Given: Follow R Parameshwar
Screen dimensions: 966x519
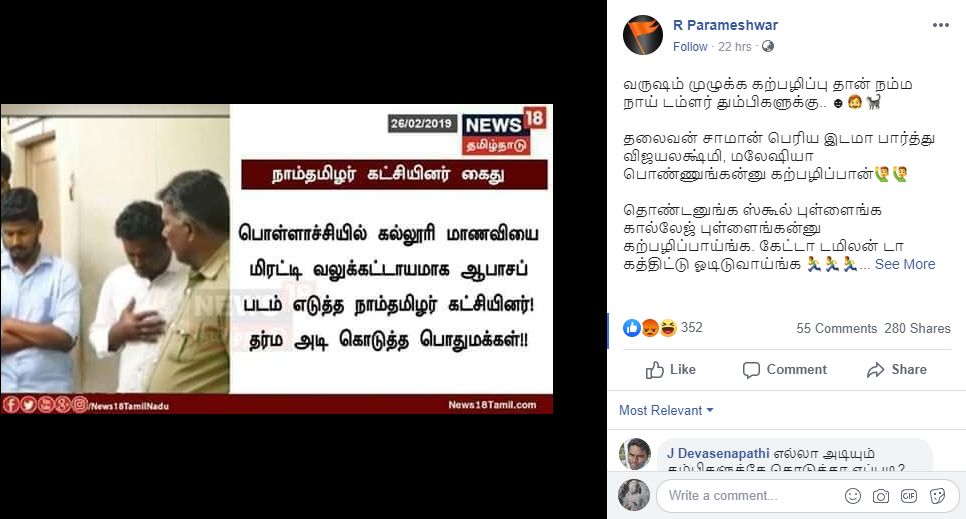Looking at the screenshot, I should click(690, 47).
